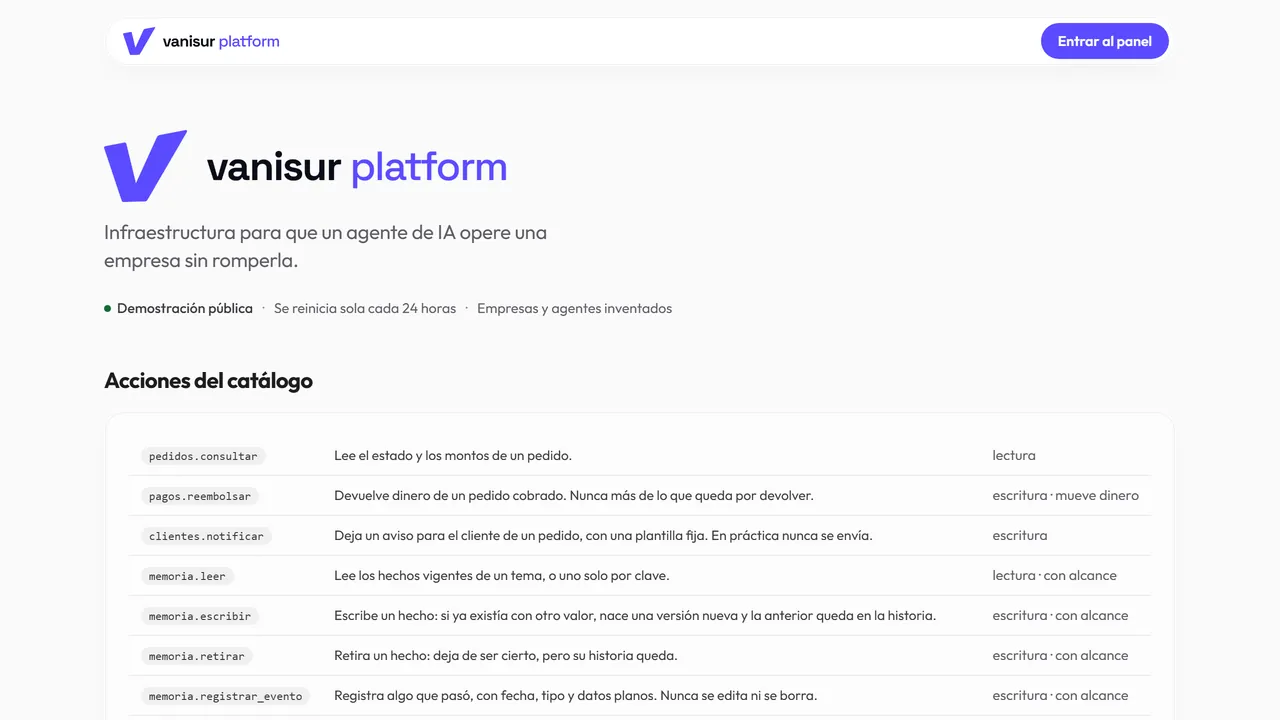This screenshot has width=1280, height=720.
Task: Click the "vanisur platform" brand name in the navigation bar
Action: click(221, 41)
